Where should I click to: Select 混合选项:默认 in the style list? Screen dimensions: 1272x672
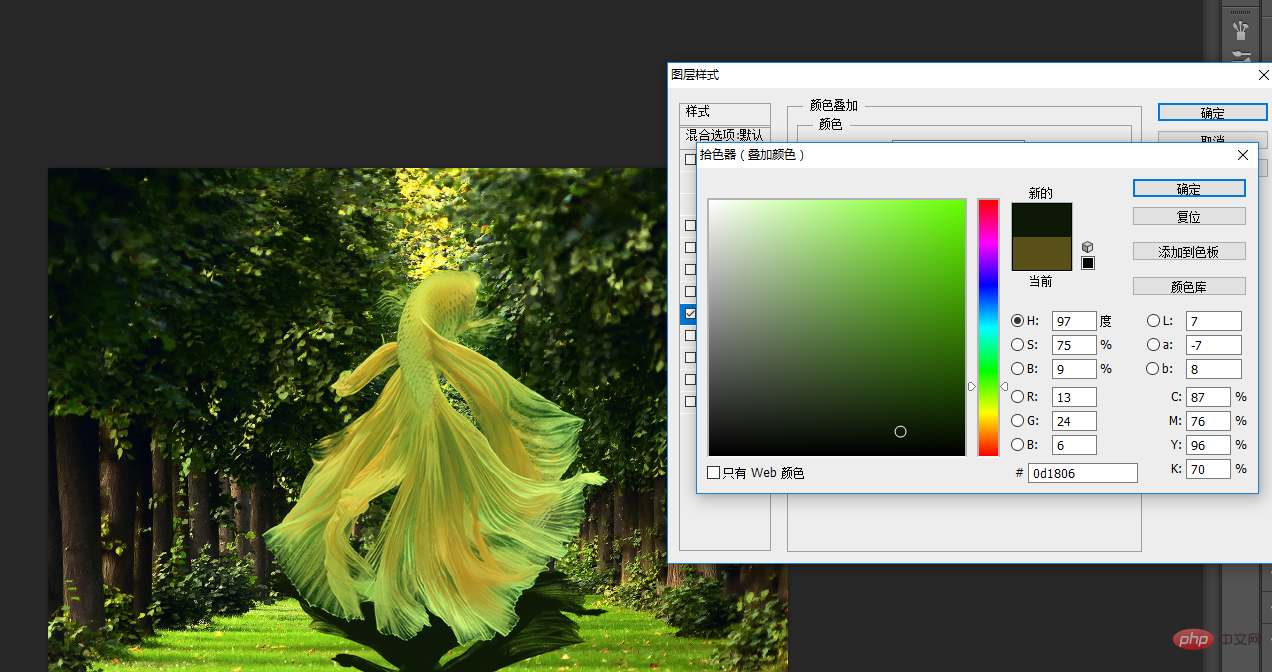[x=725, y=135]
